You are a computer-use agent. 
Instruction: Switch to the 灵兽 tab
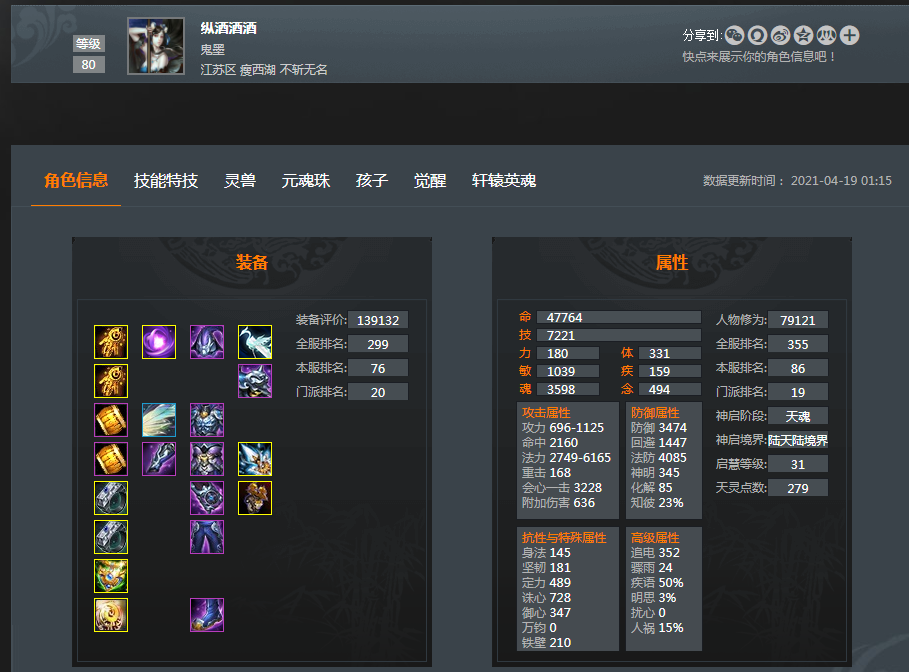(x=240, y=181)
